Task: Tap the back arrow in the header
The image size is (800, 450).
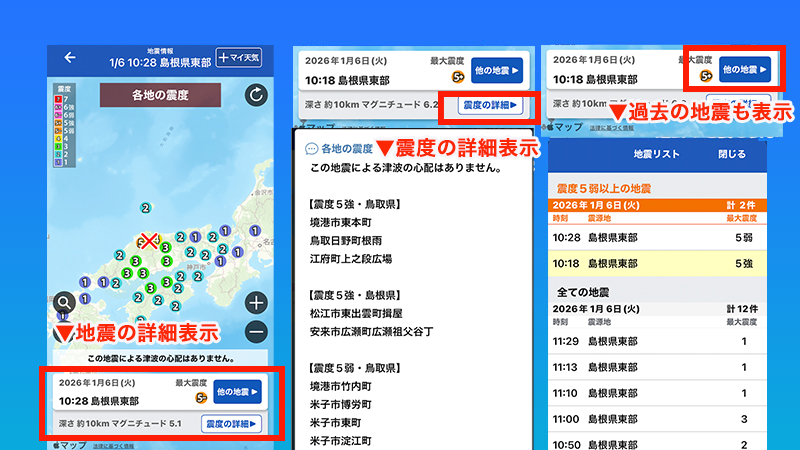Action: pyautogui.click(x=69, y=58)
